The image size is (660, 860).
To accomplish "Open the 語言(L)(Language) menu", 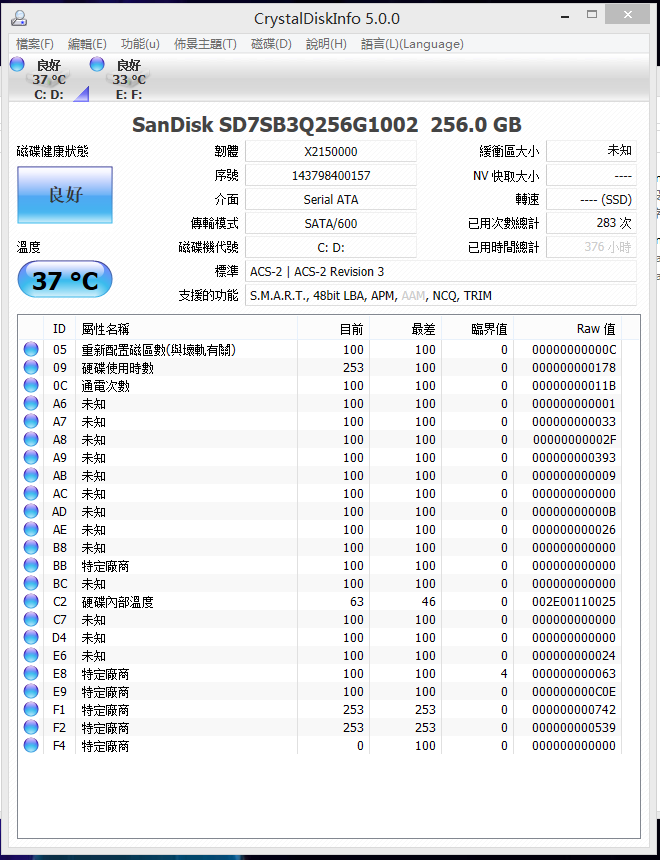I will [412, 44].
